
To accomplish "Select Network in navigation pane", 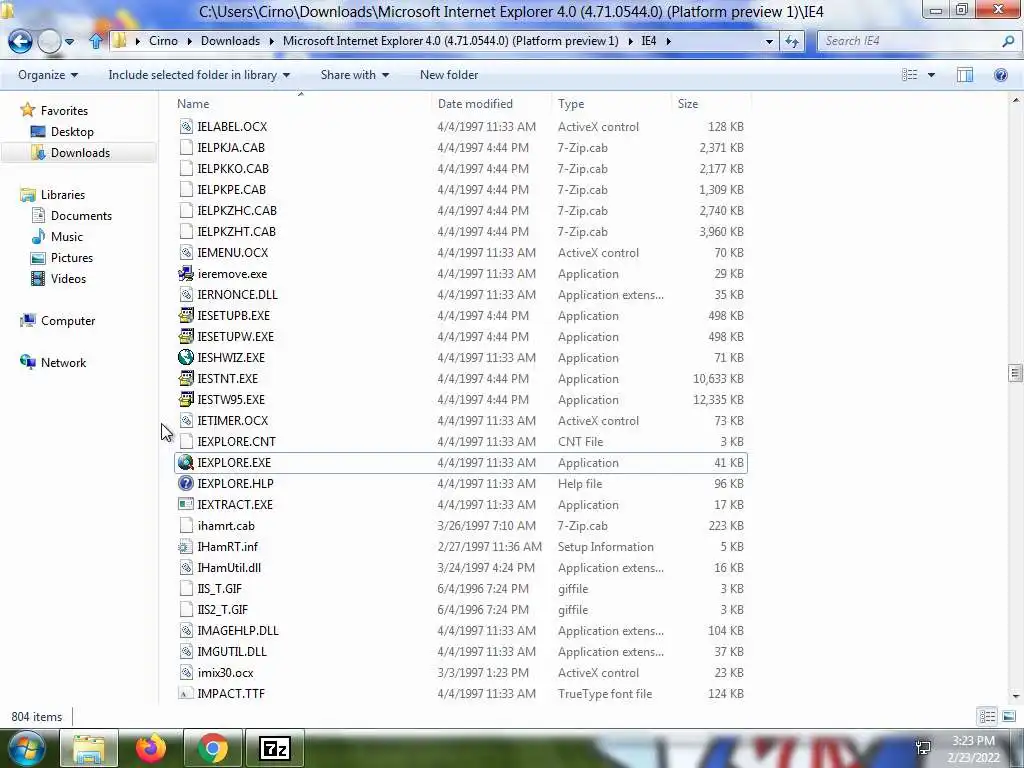I will point(63,362).
